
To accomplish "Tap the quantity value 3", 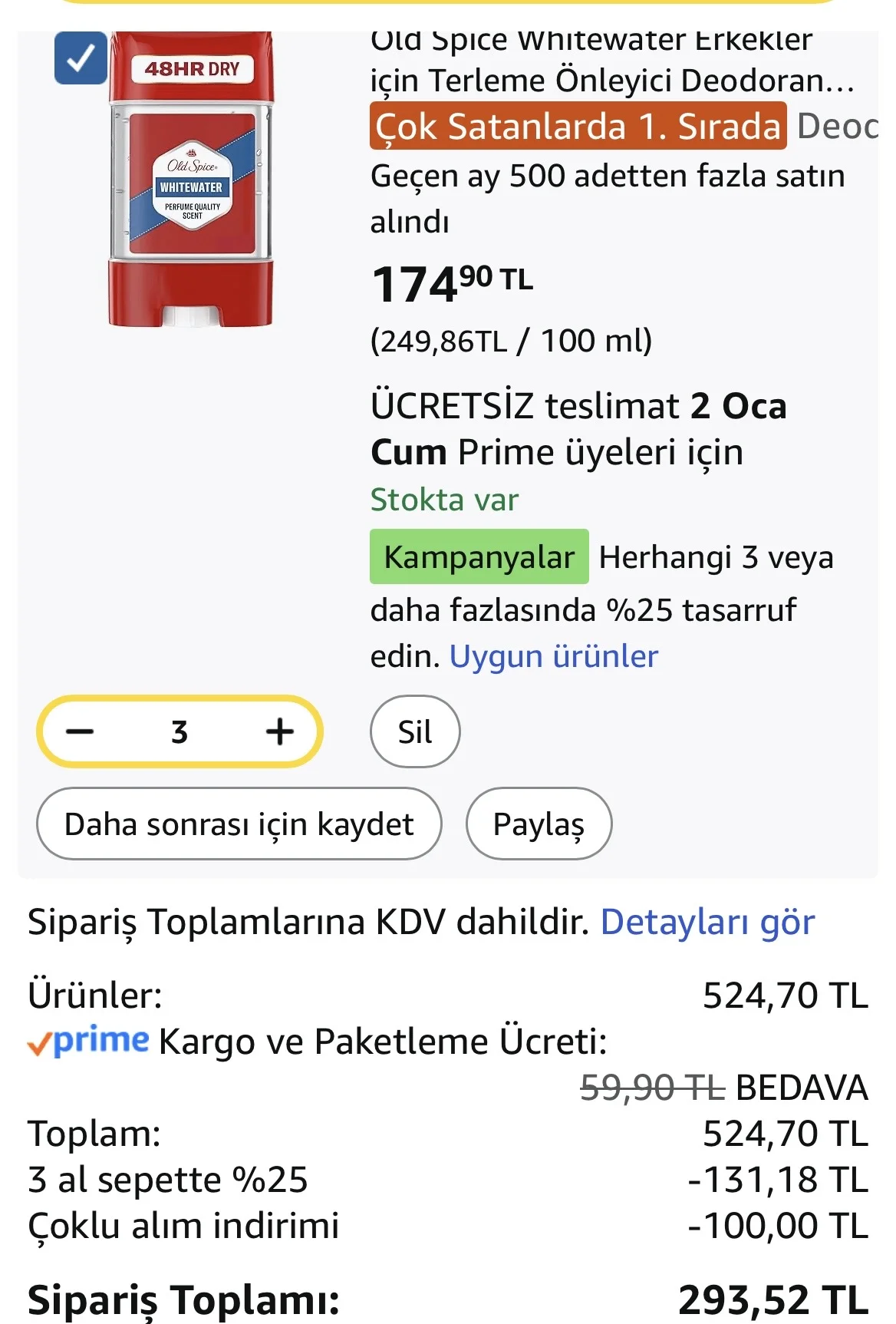I will [x=180, y=731].
